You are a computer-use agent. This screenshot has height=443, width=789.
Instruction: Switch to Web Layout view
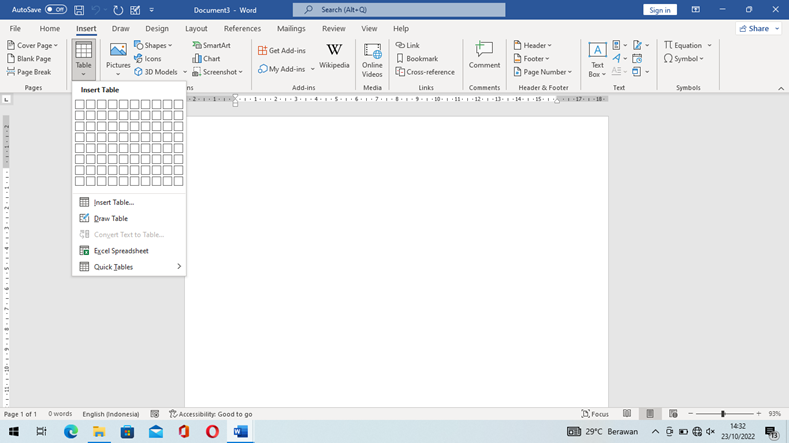(x=673, y=414)
